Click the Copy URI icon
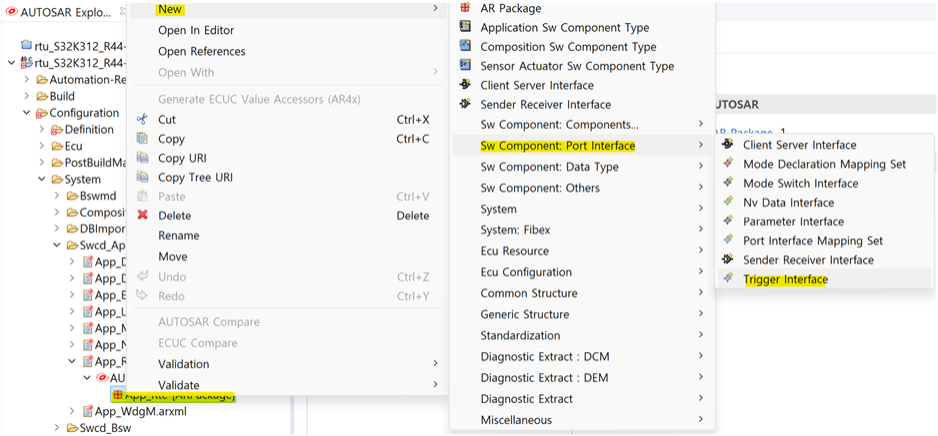The width and height of the screenshot is (938, 436). point(142,158)
